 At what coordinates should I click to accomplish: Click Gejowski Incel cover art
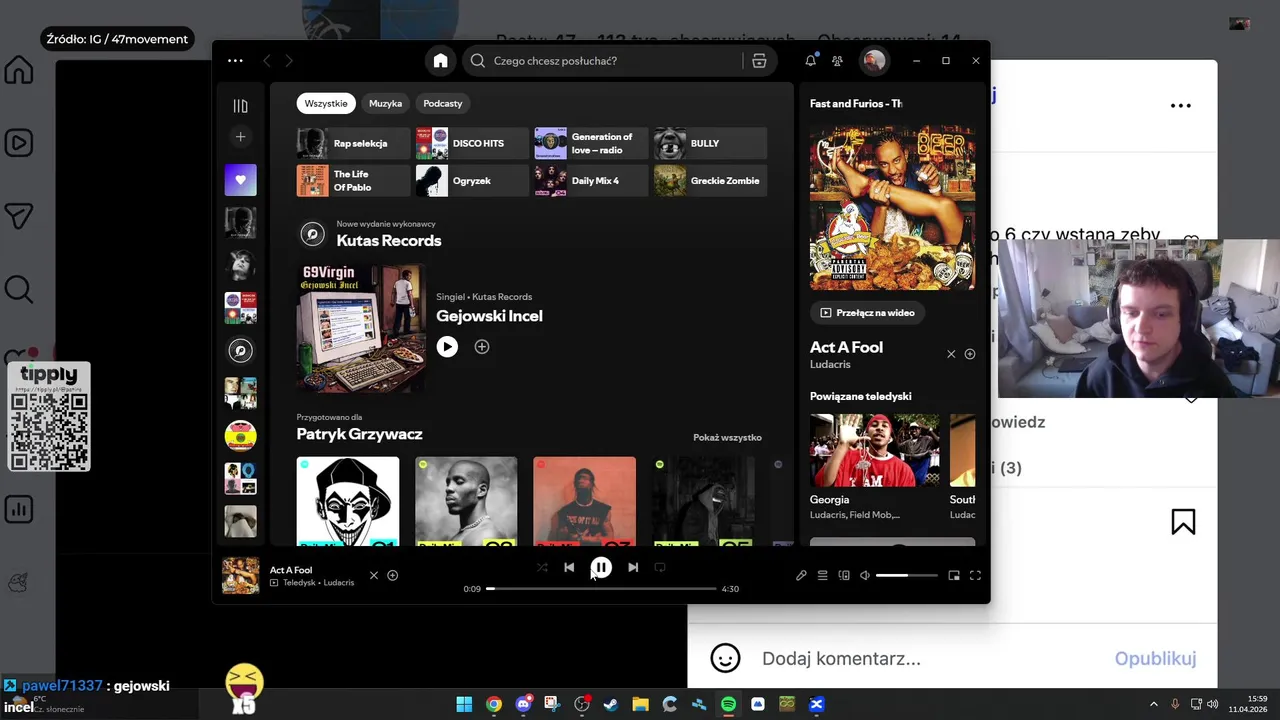(361, 328)
